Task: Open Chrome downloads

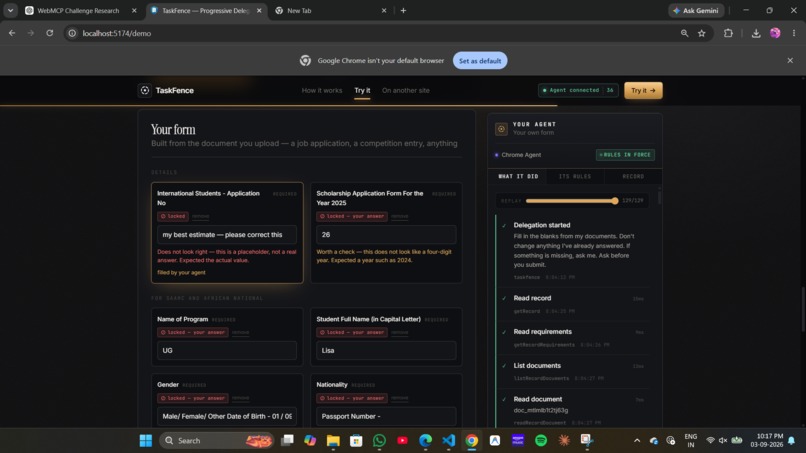Action: coord(756,33)
